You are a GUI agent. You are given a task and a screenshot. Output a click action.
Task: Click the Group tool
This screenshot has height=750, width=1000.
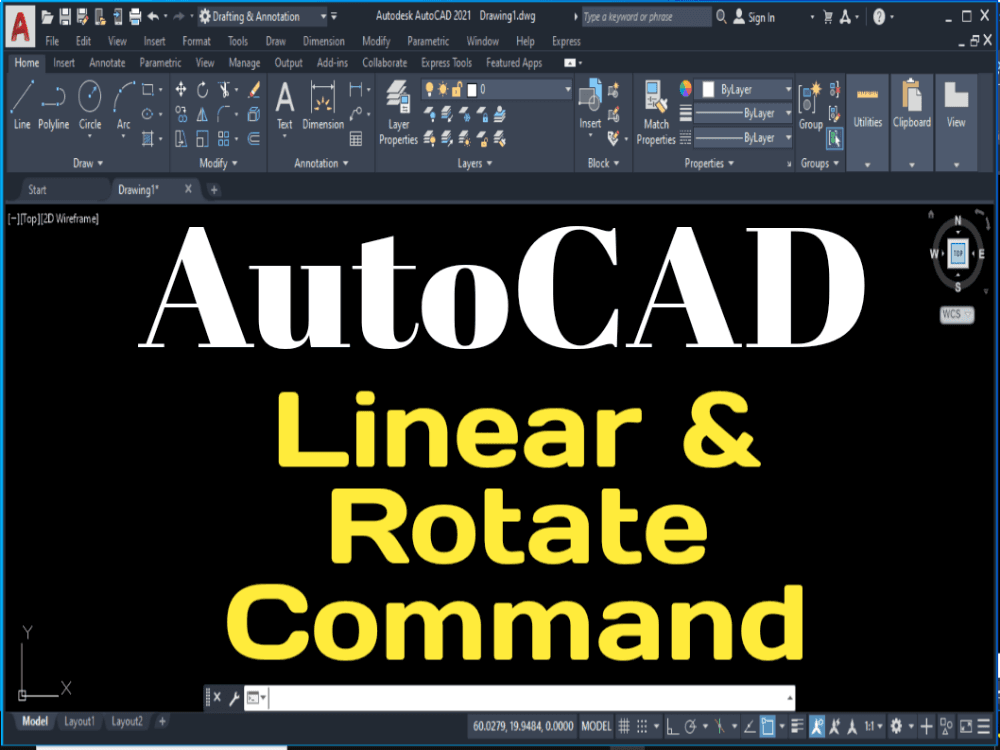coord(811,105)
